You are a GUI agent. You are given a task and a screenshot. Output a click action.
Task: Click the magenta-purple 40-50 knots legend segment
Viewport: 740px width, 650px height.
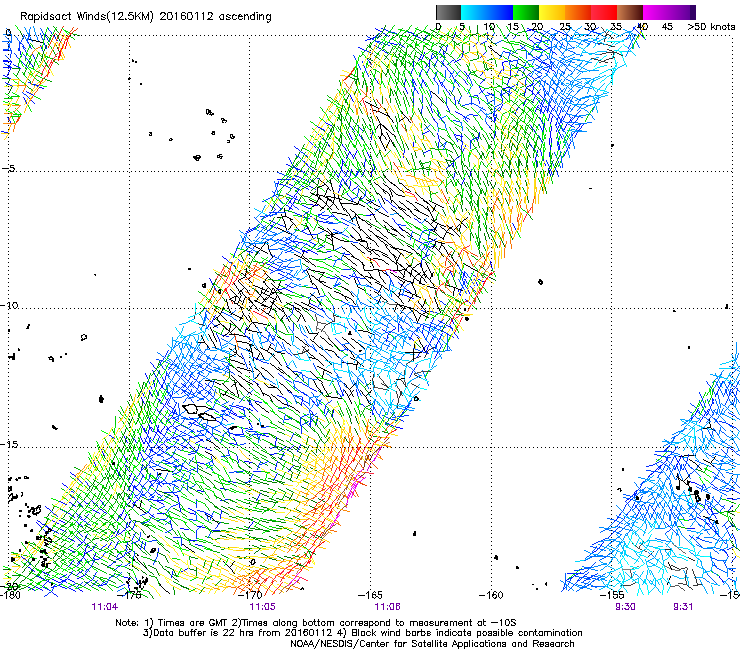[x=669, y=12]
